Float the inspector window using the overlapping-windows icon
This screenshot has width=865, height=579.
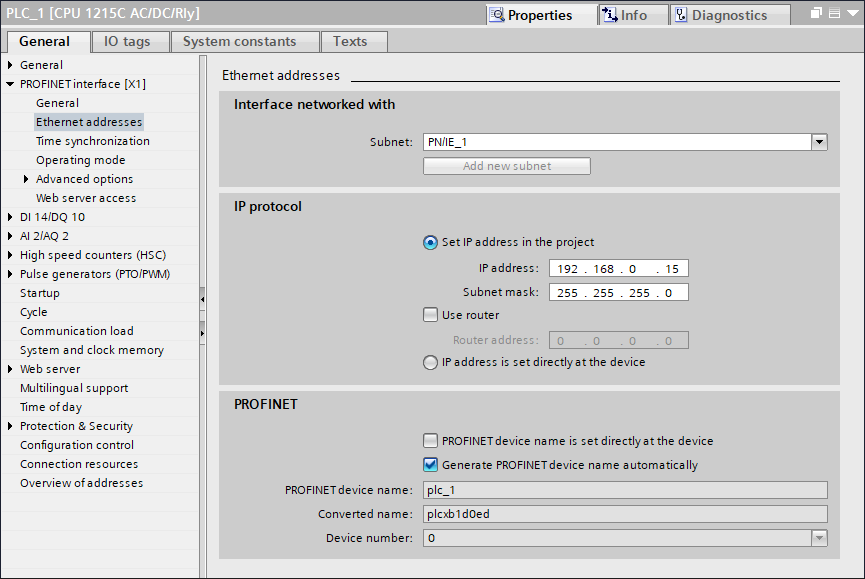point(816,14)
